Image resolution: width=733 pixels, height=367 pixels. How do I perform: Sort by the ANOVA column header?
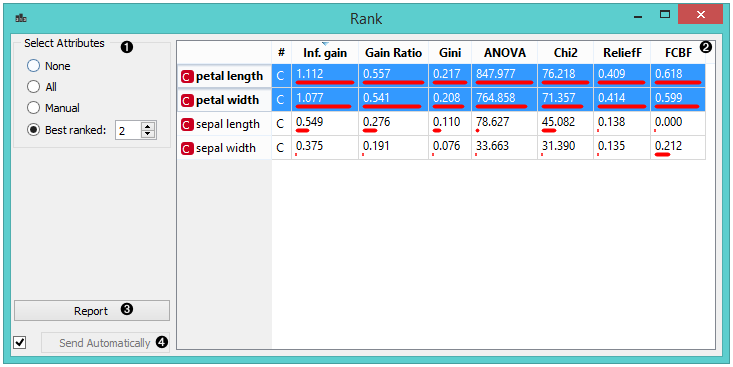(504, 53)
